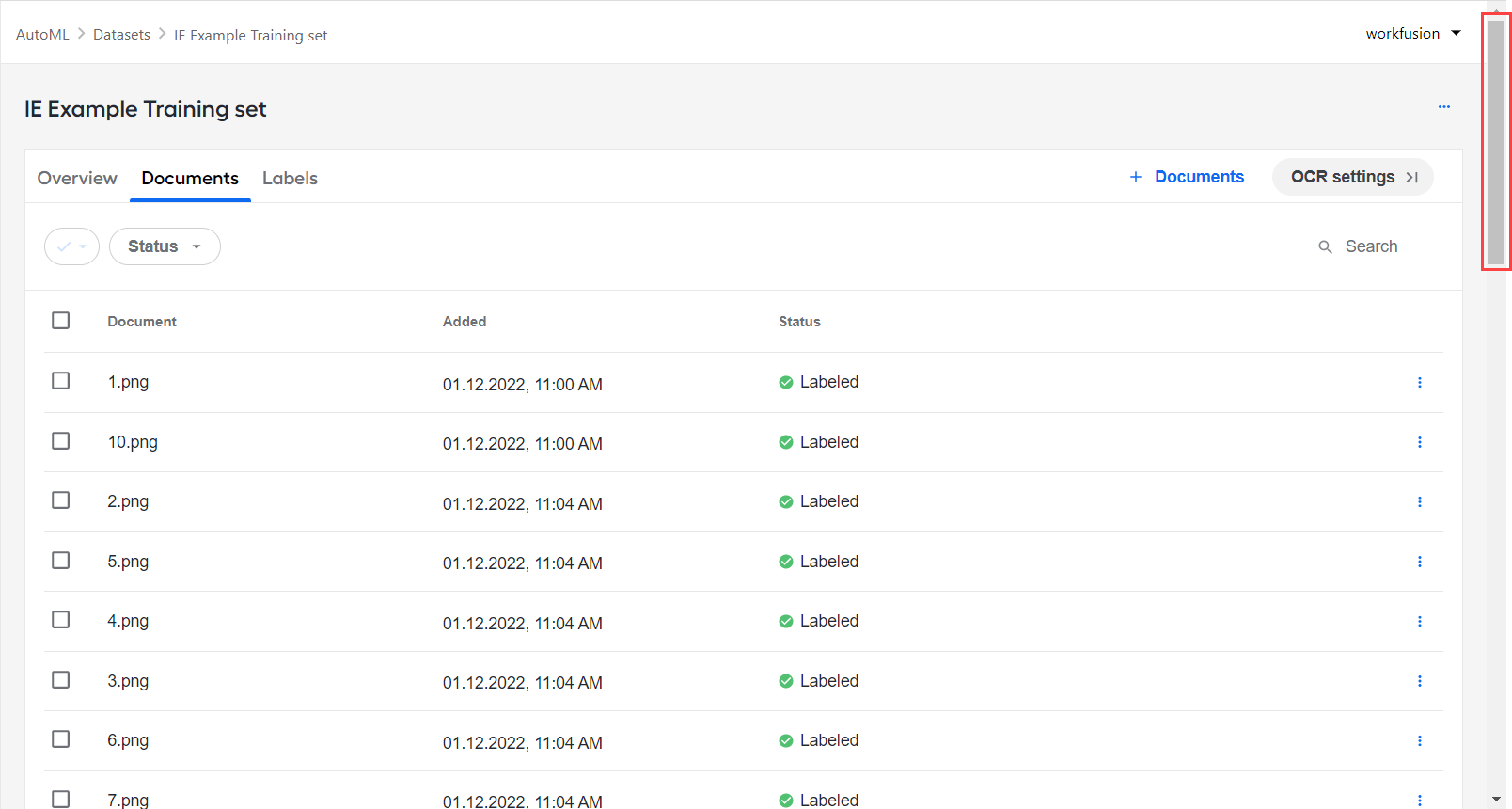The height and width of the screenshot is (809, 1512).
Task: Open row actions menu for 10.png
Action: (1420, 442)
